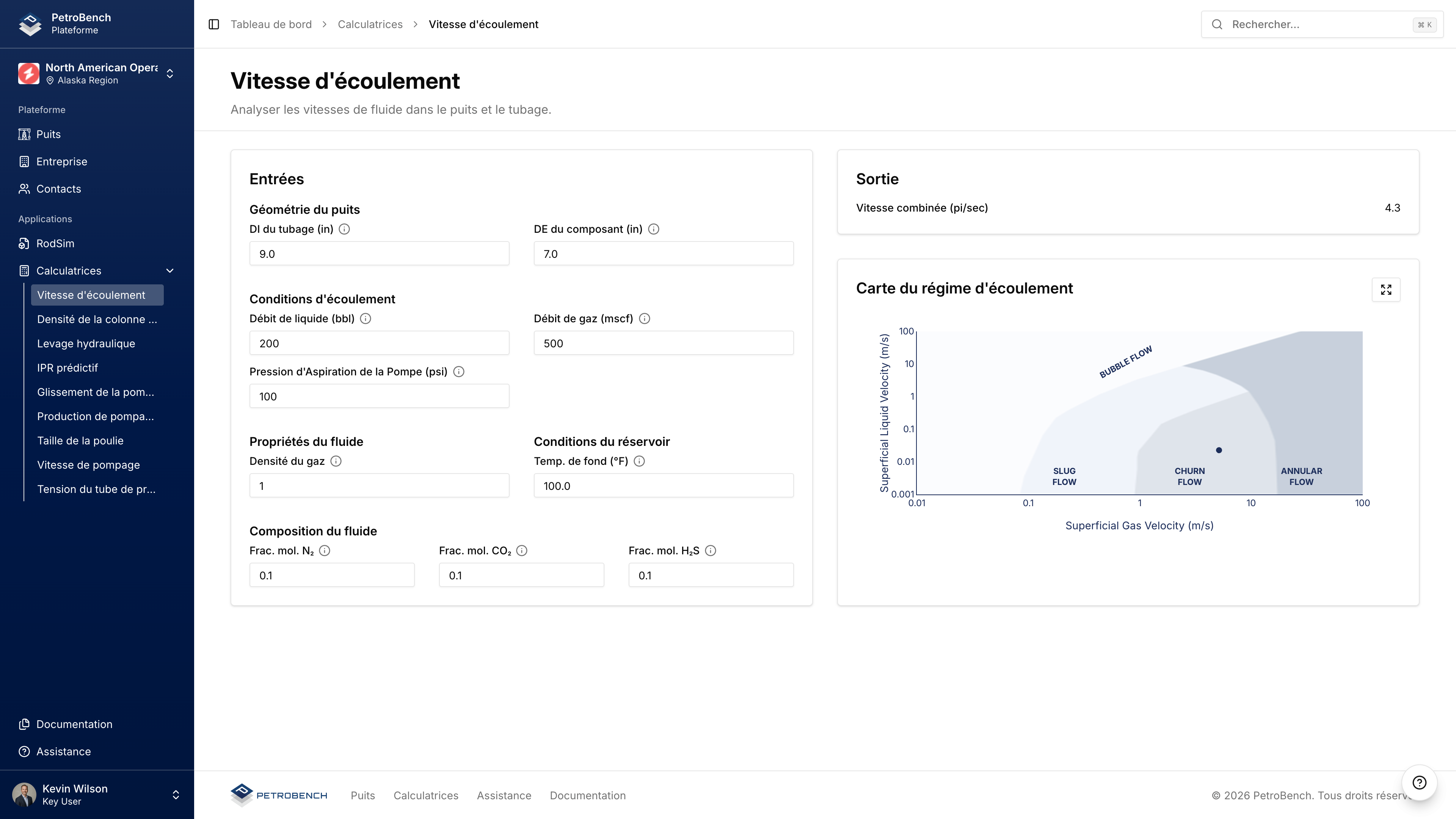This screenshot has width=1456, height=819.
Task: Select Vitesse de pompage in sidebar
Action: pos(88,465)
